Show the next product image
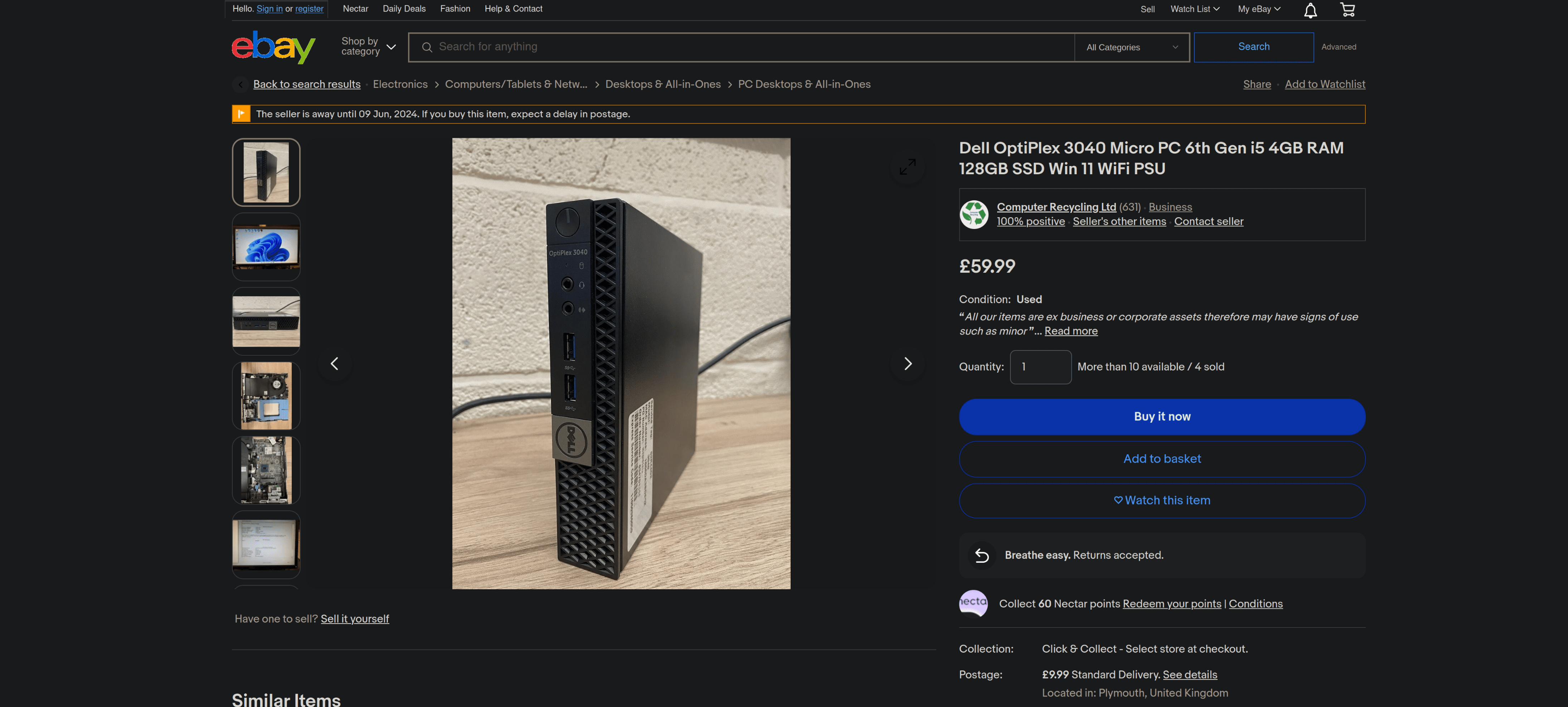Image resolution: width=1568 pixels, height=707 pixels. click(907, 364)
